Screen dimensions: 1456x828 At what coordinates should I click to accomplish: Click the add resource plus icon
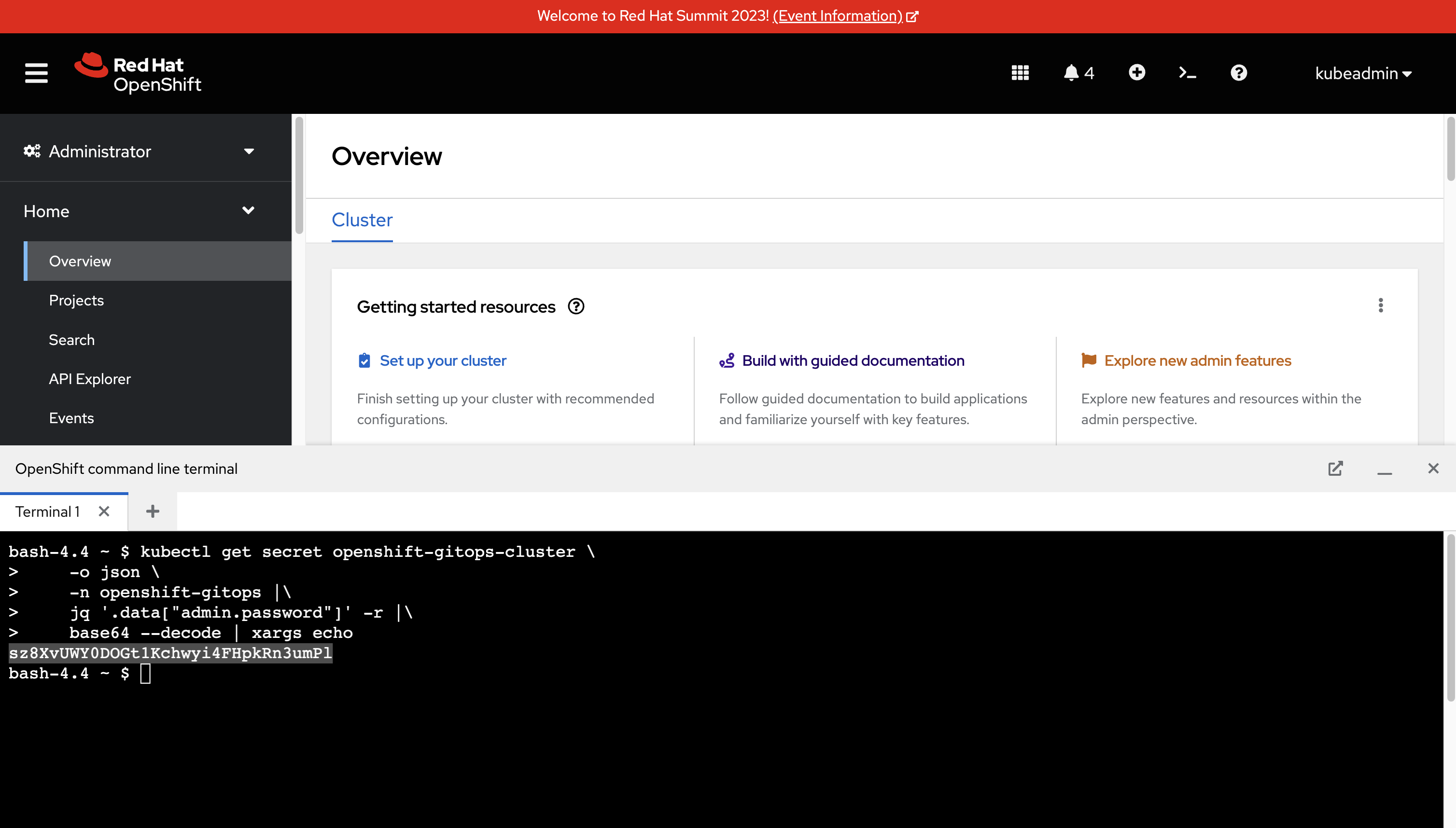[1136, 72]
